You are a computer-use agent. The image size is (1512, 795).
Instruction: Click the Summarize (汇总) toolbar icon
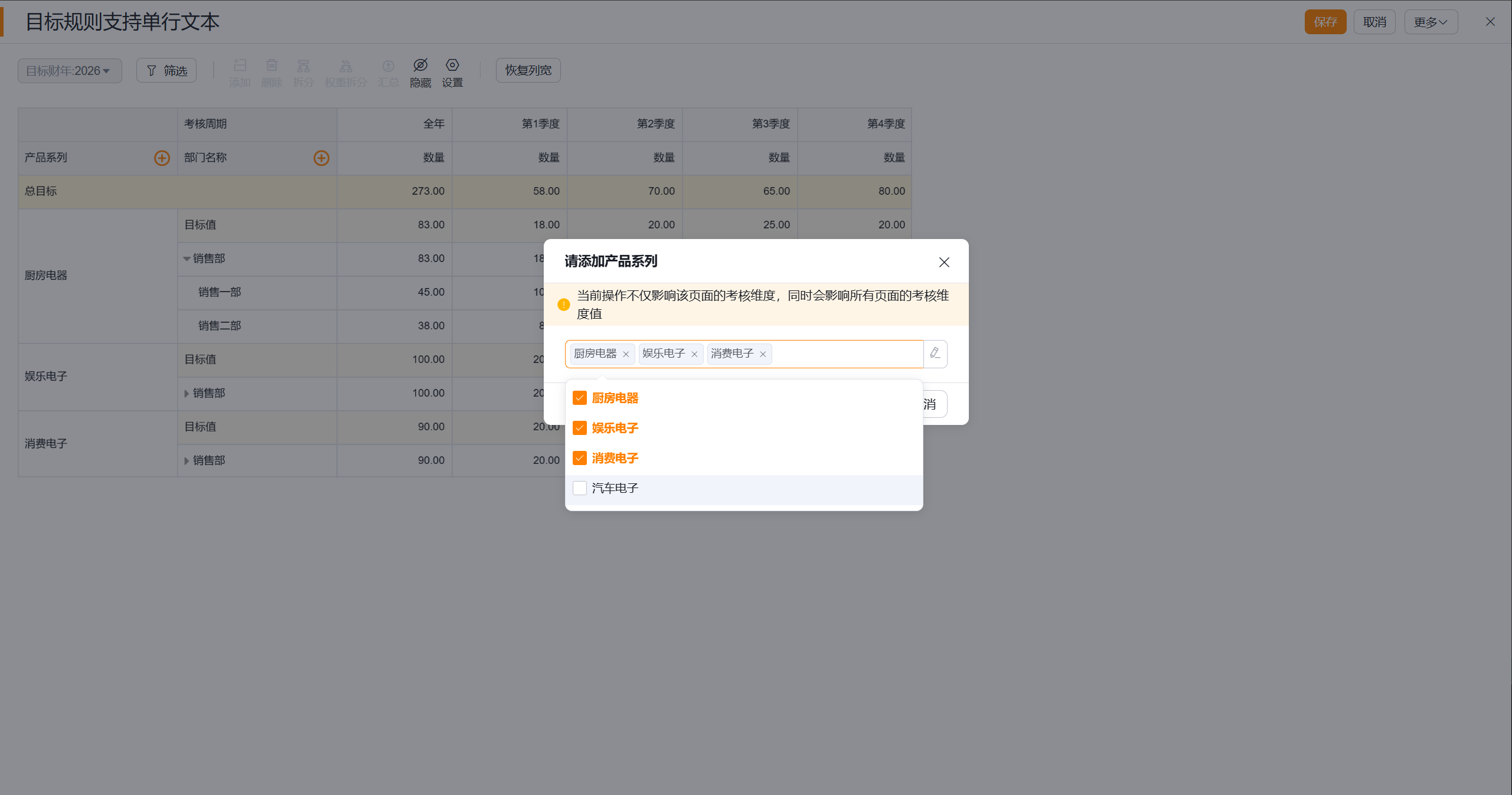coord(388,65)
